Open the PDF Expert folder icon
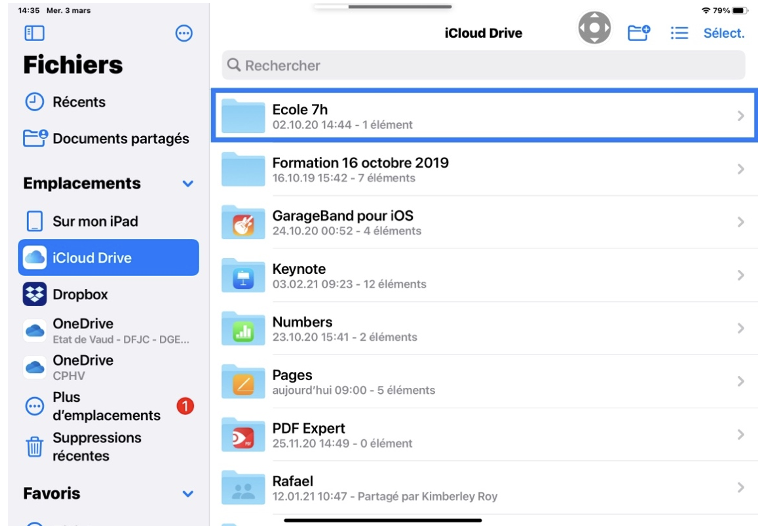 click(x=243, y=435)
